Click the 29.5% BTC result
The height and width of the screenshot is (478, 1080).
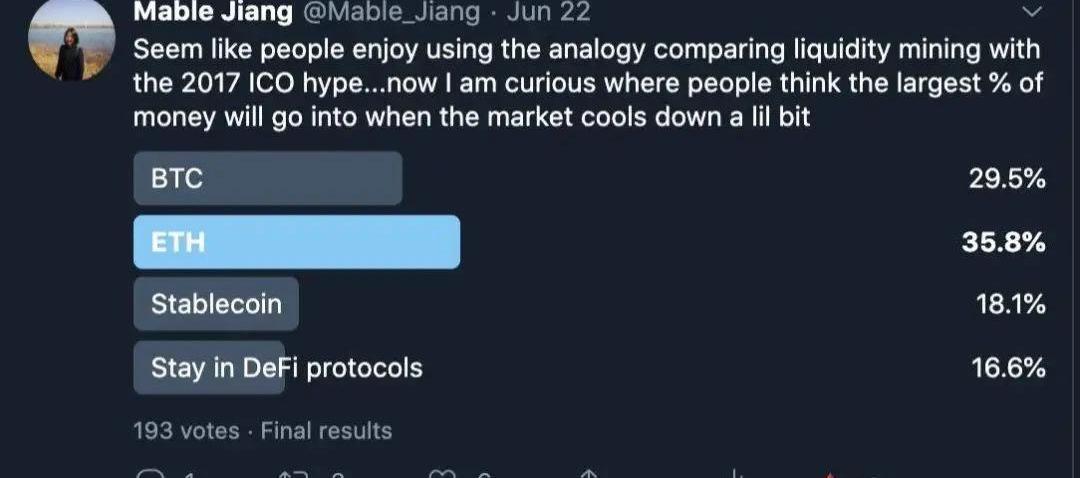pyautogui.click(x=1007, y=179)
